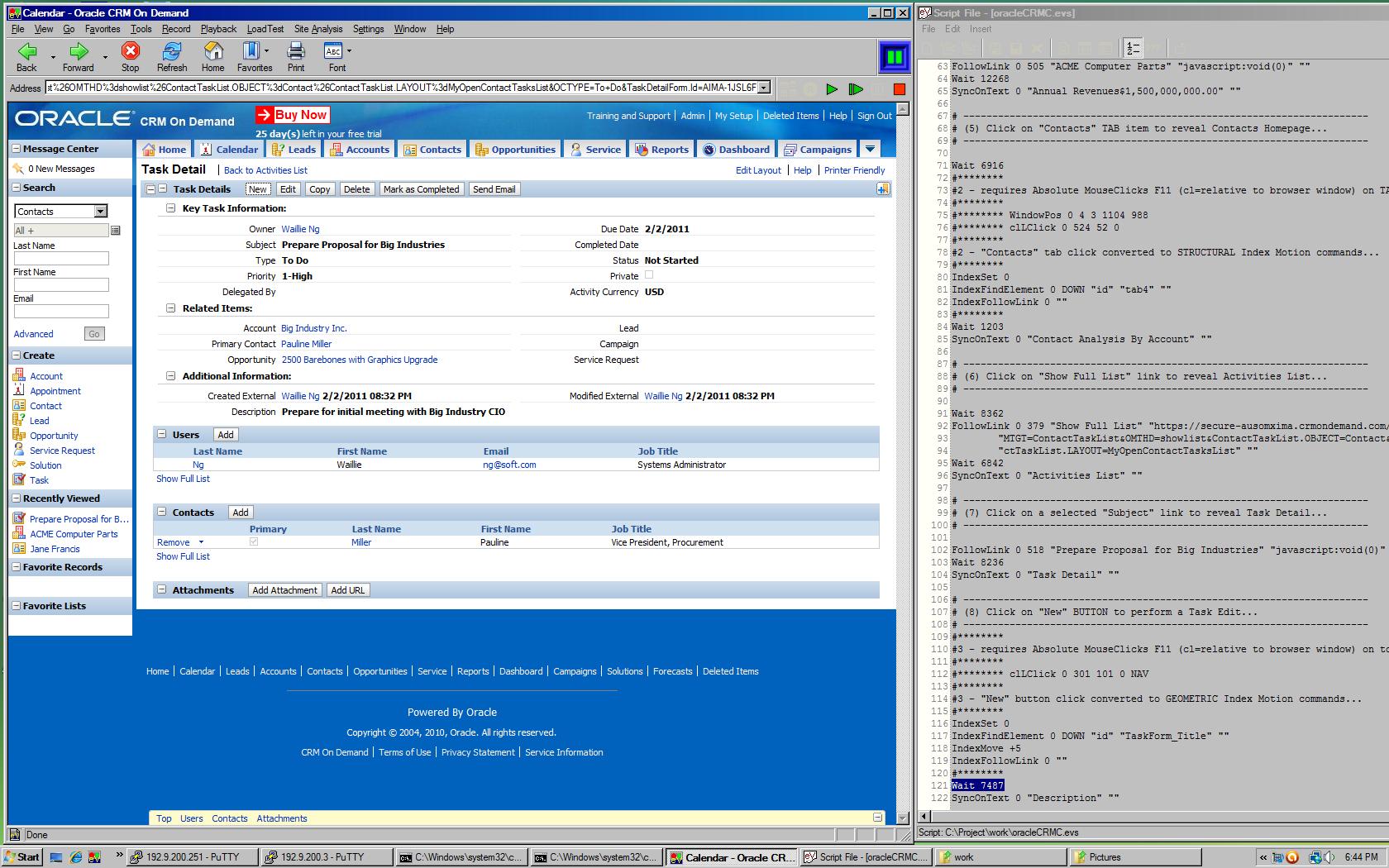Toggle the Private checkbox
Screen dimensions: 1389x868
pos(649,275)
